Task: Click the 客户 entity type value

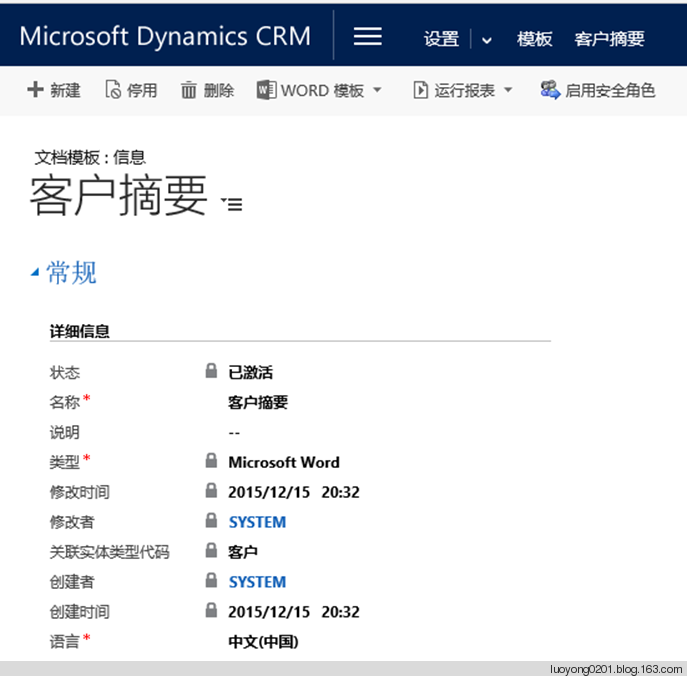Action: 243,552
